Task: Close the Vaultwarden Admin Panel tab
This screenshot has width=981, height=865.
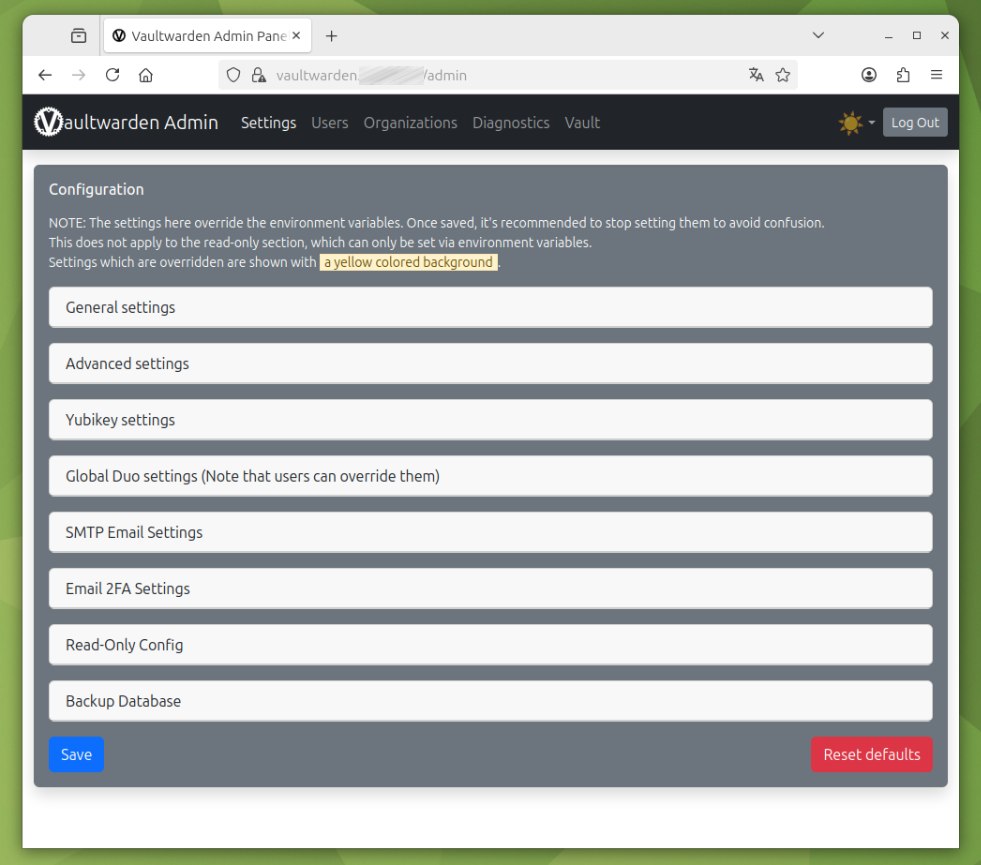Action: click(x=297, y=36)
